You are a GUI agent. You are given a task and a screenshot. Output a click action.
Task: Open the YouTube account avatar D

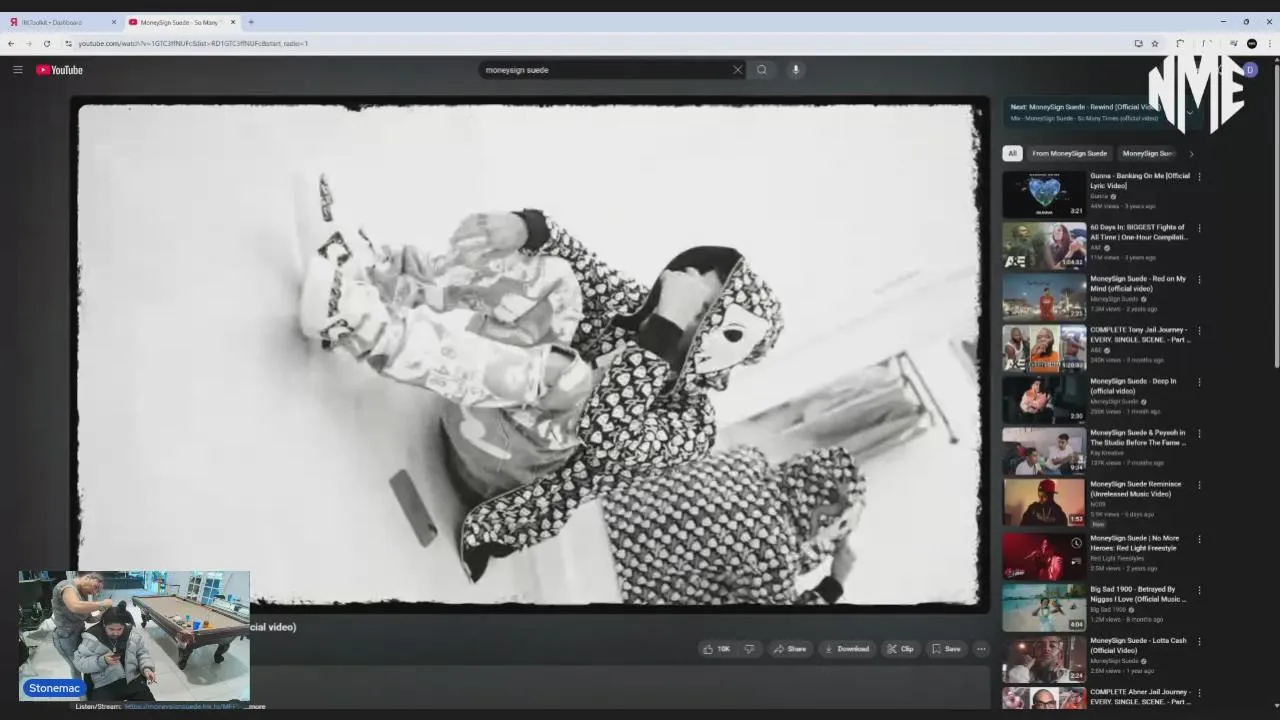(x=1250, y=69)
